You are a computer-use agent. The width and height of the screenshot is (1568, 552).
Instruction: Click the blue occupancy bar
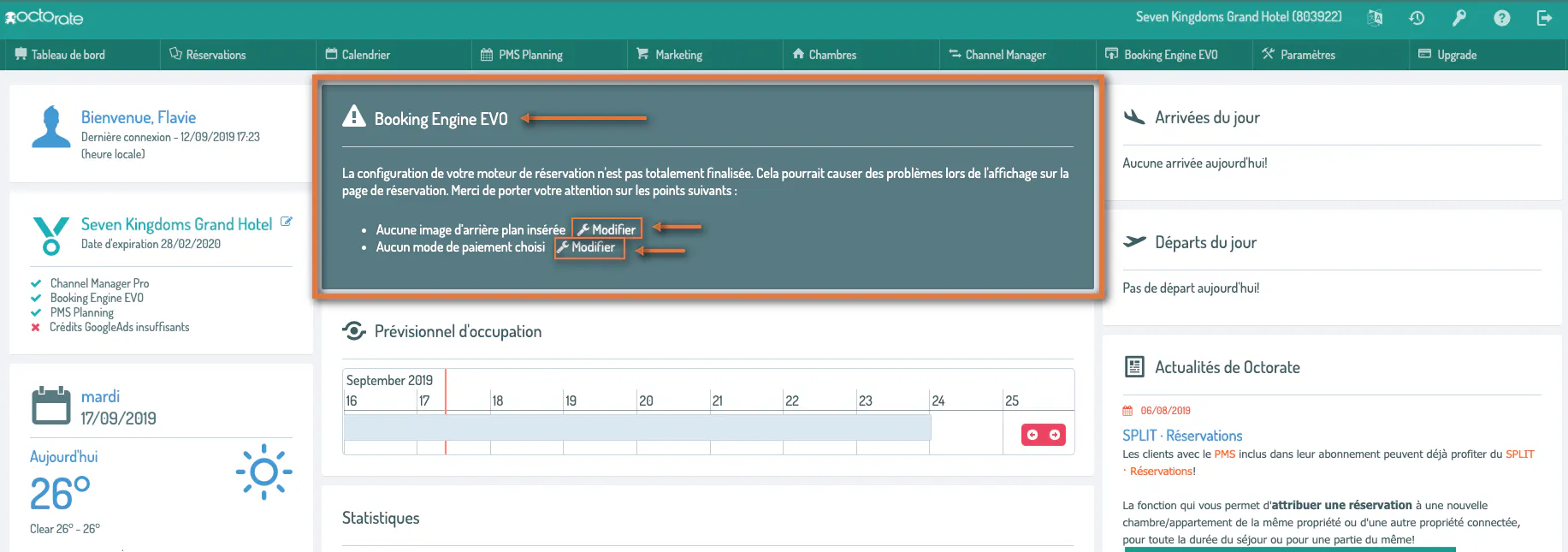[637, 427]
